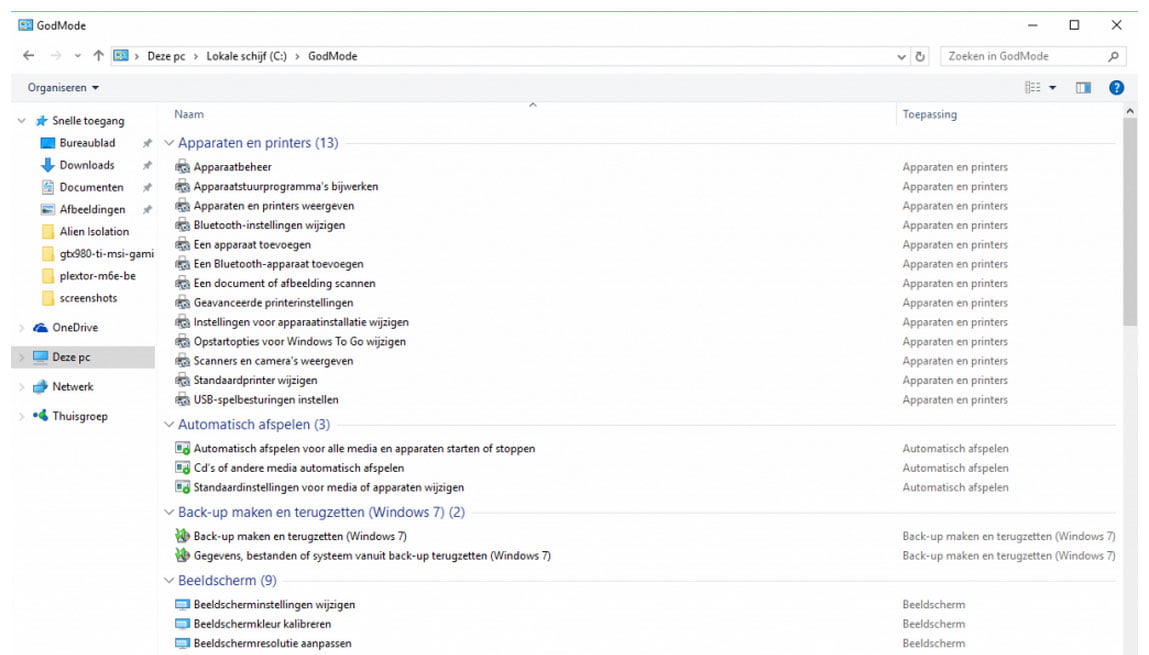This screenshot has height=655, width=1149.
Task: Toggle the preview pane icon
Action: [1083, 88]
